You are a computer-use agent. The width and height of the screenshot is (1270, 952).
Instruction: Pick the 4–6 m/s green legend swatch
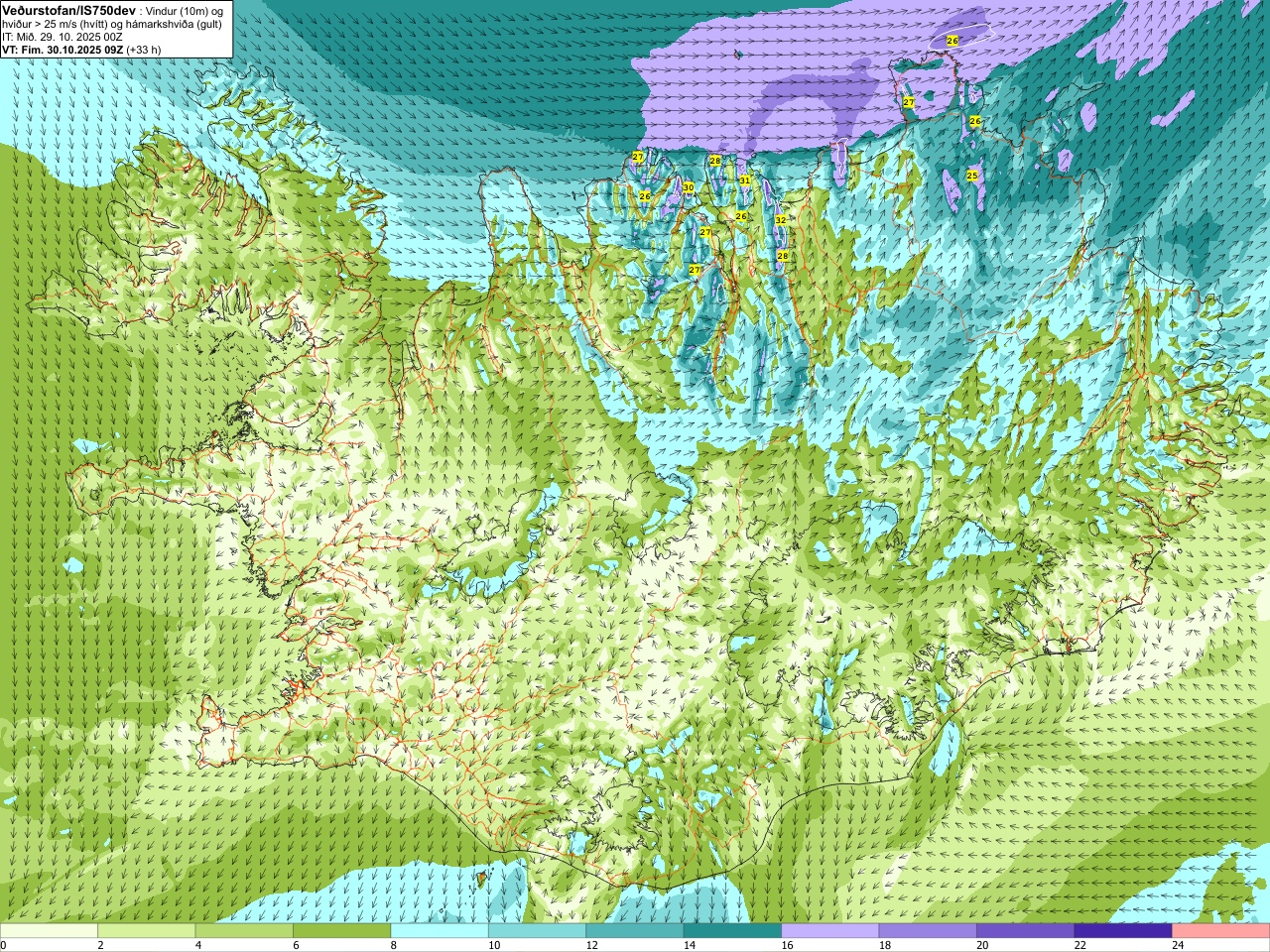pos(244,931)
